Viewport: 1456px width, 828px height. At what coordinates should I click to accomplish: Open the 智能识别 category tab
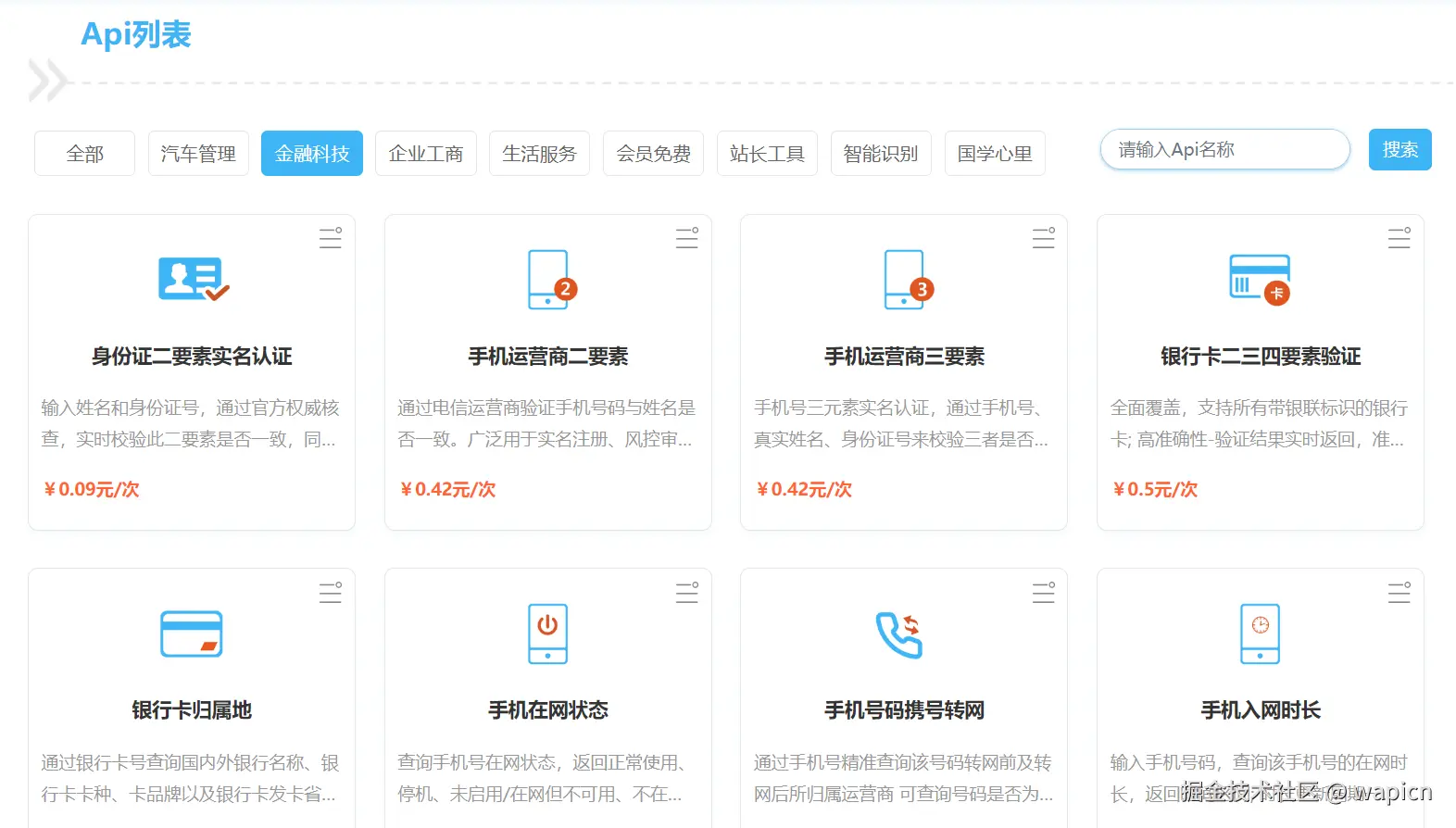pyautogui.click(x=881, y=154)
